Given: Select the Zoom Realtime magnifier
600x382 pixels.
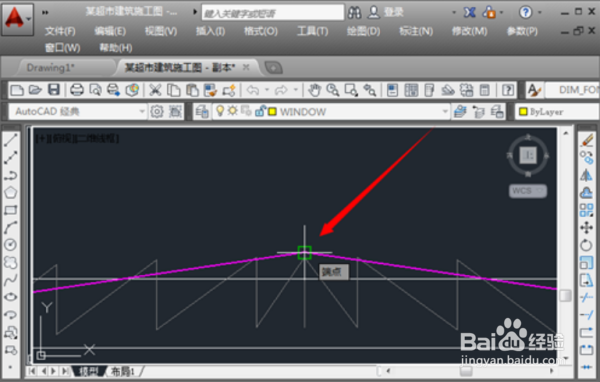Looking at the screenshot, I should [x=333, y=90].
